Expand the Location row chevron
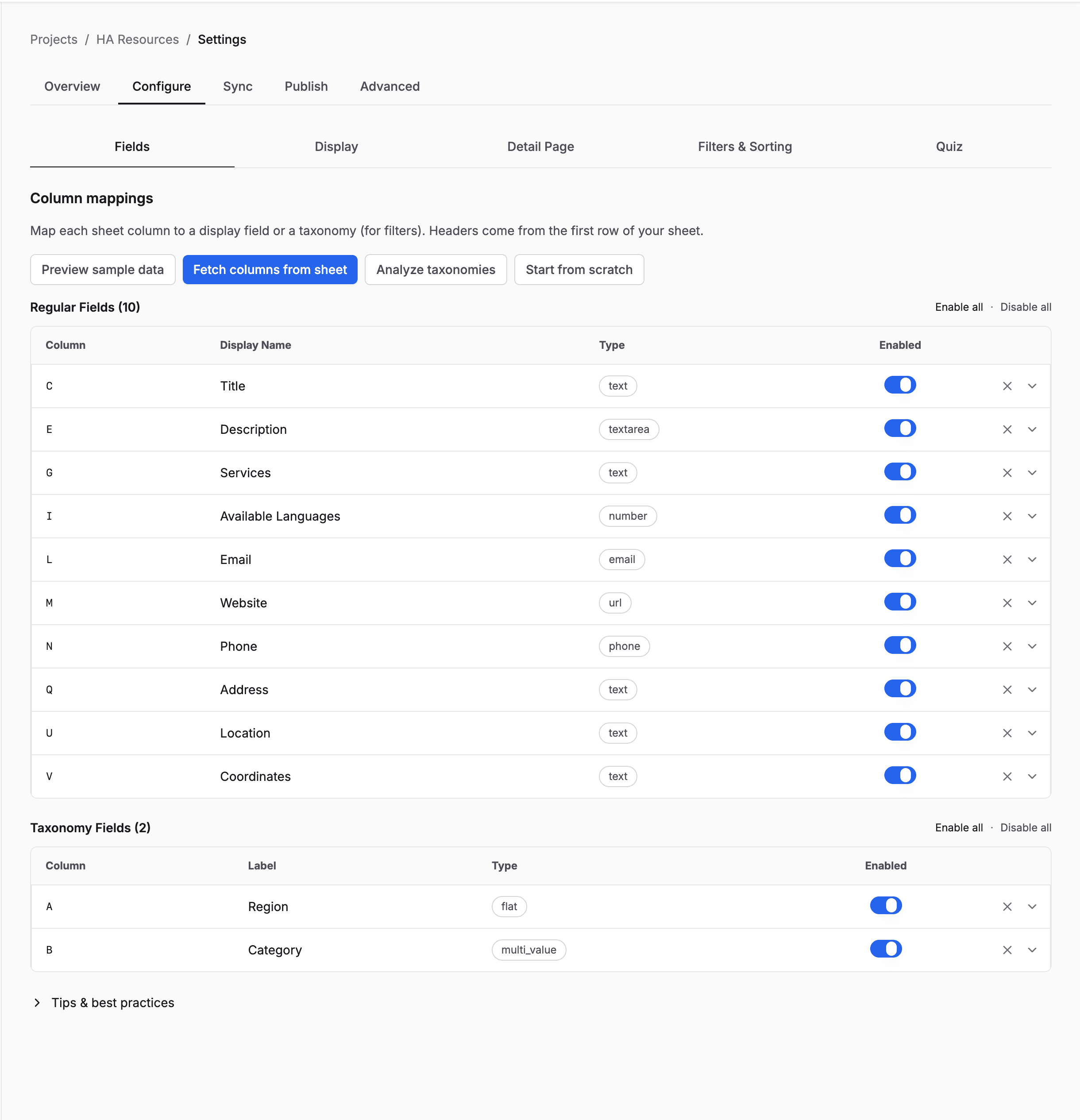The image size is (1080, 1120). [x=1031, y=733]
